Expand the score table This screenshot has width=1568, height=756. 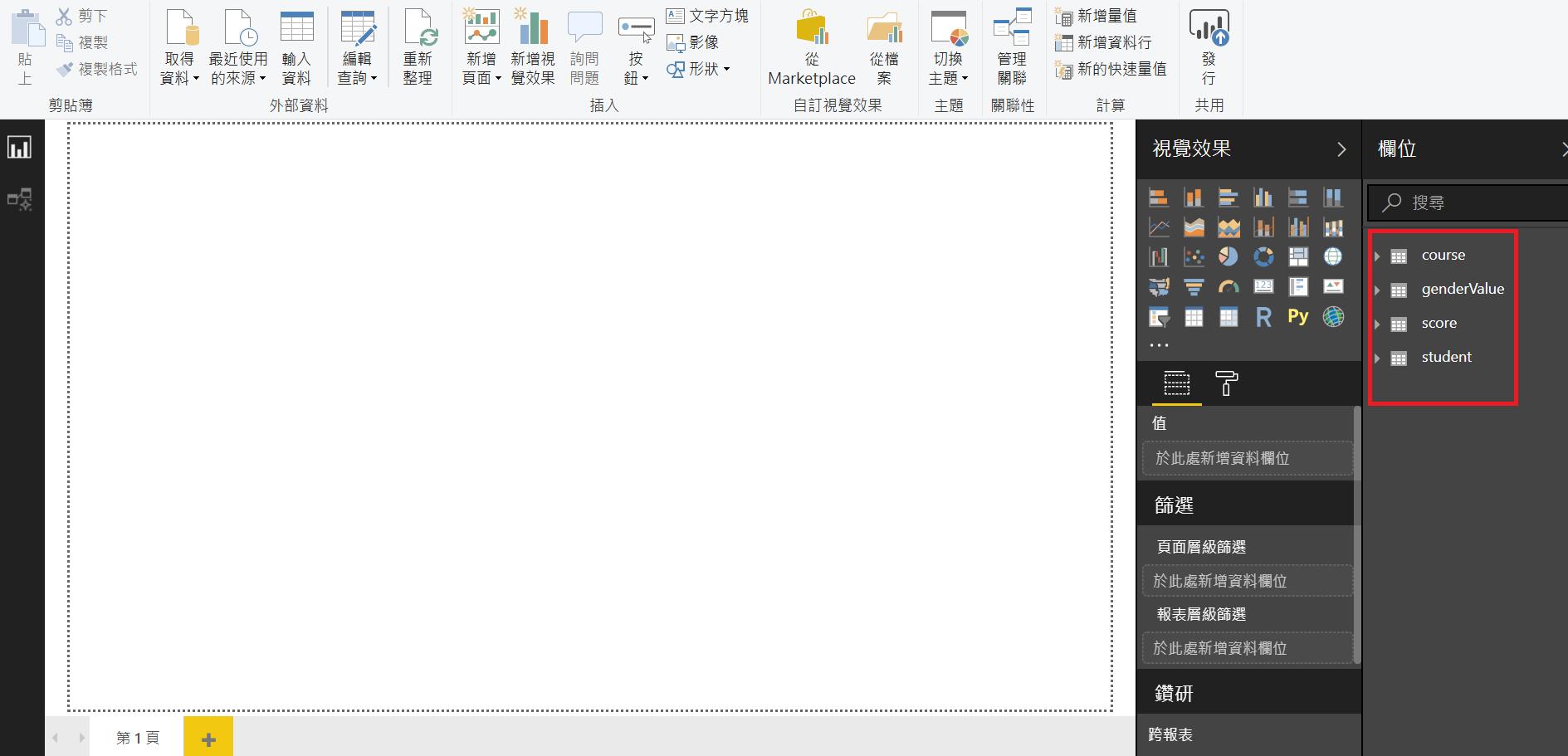click(x=1377, y=324)
